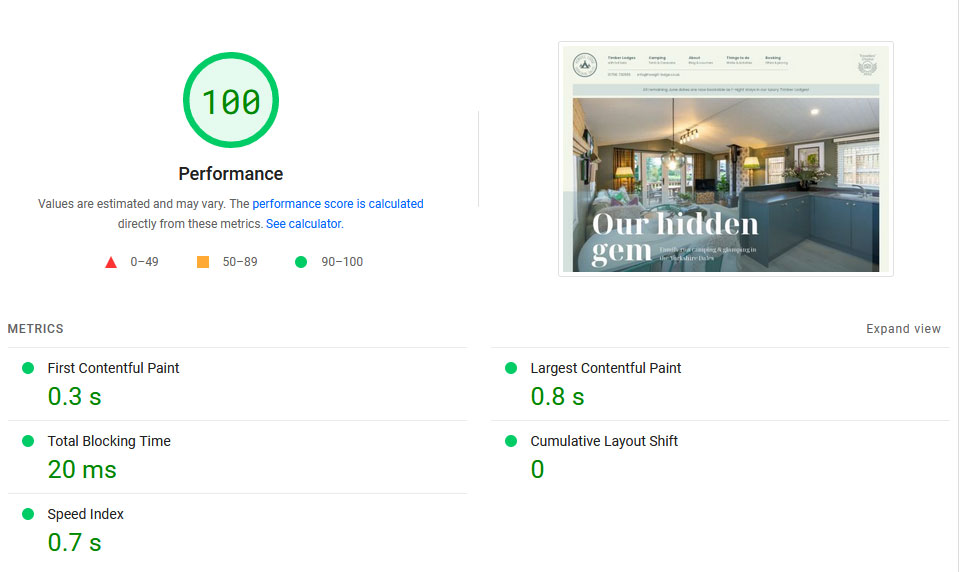
Task: Click the red triangle 0–49 legend icon
Action: coord(111,262)
